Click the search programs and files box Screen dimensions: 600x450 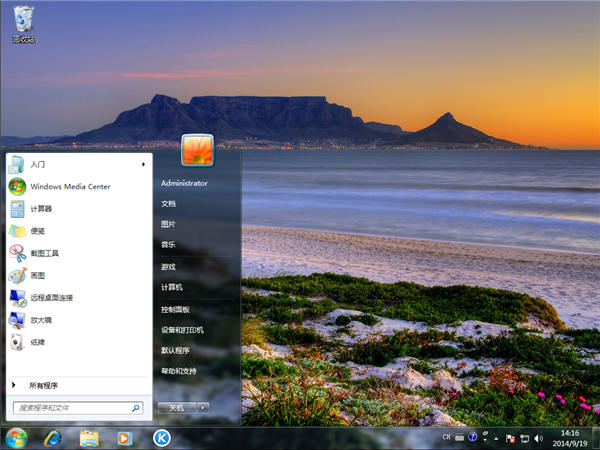click(x=70, y=408)
